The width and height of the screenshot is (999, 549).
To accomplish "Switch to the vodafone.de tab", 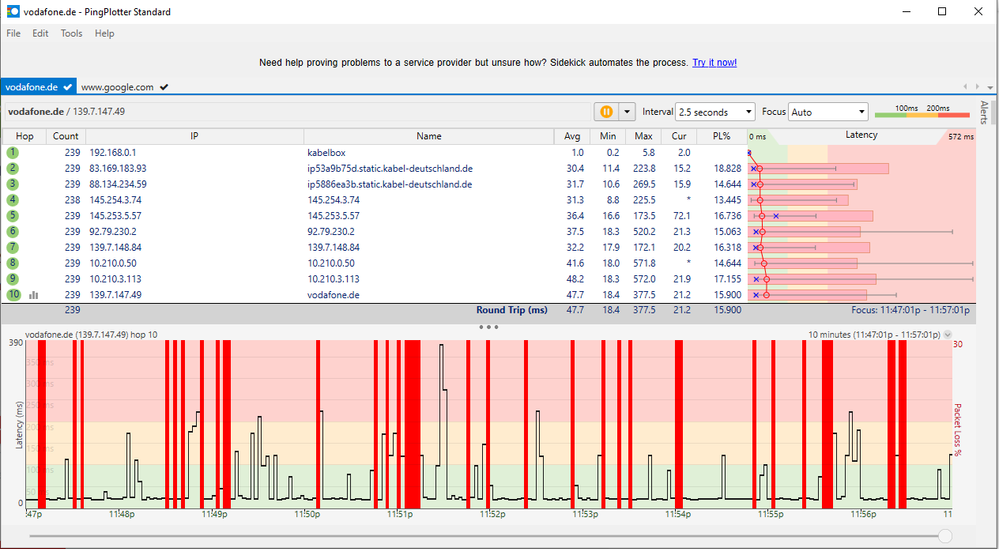I will click(x=38, y=87).
